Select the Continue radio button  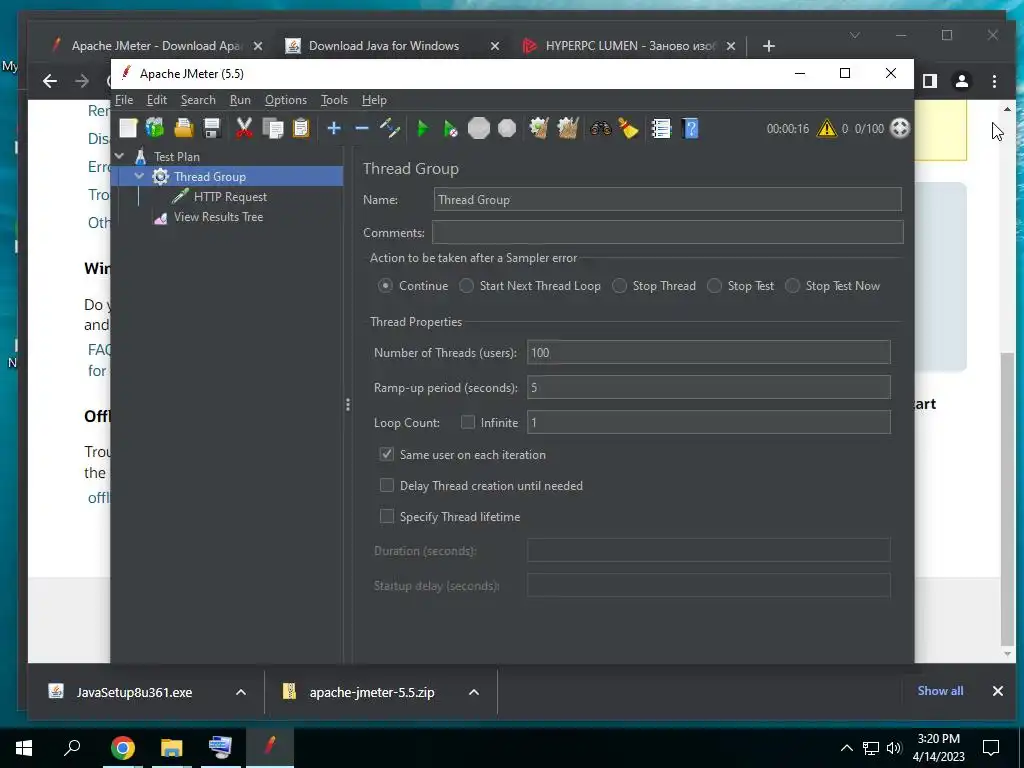(386, 285)
